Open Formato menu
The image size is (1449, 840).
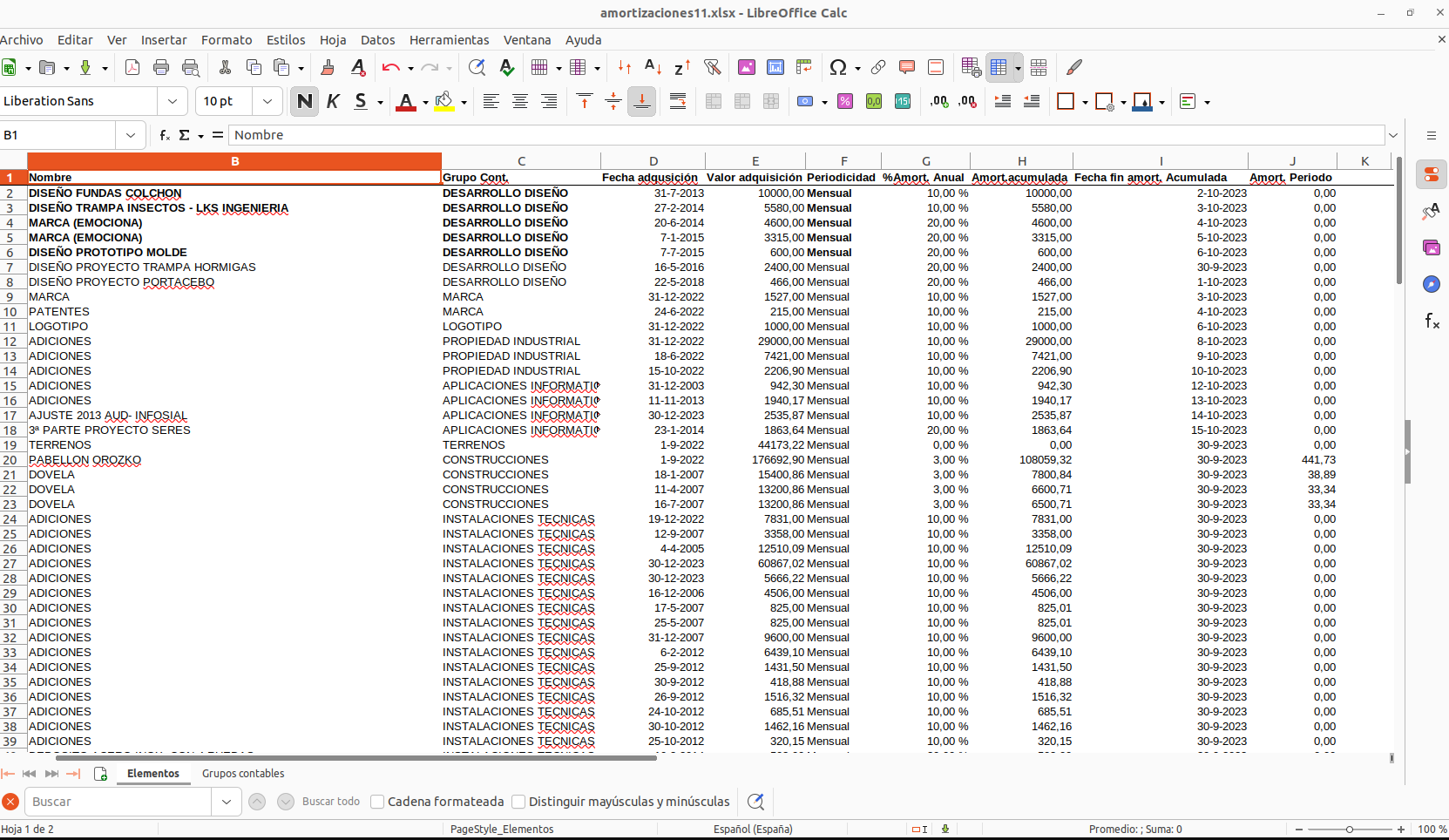[x=227, y=40]
